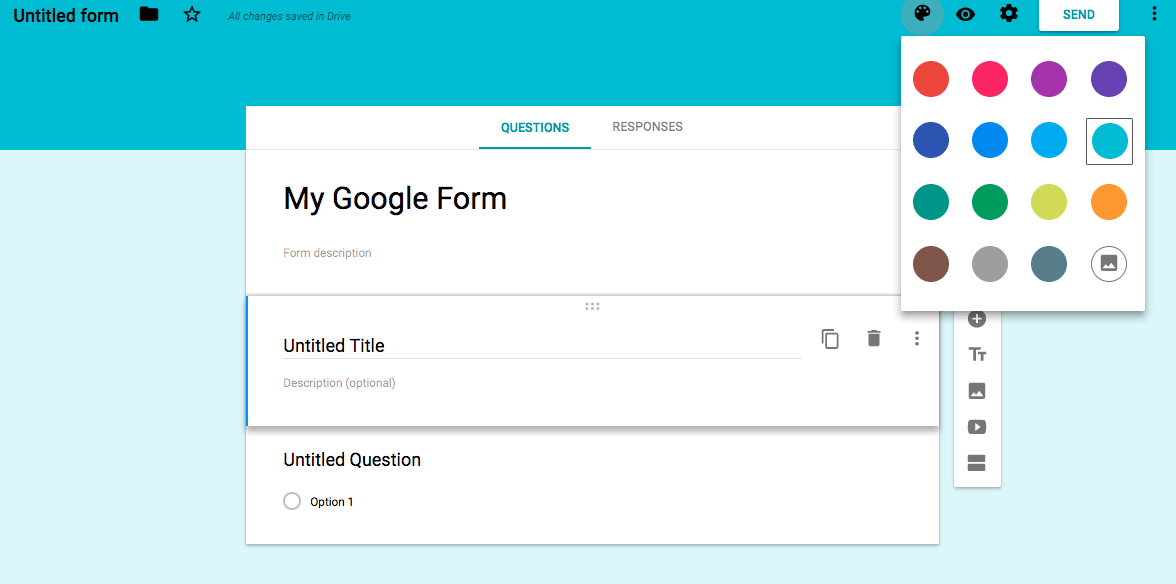
Task: Open form settings via gear icon
Action: [1008, 15]
